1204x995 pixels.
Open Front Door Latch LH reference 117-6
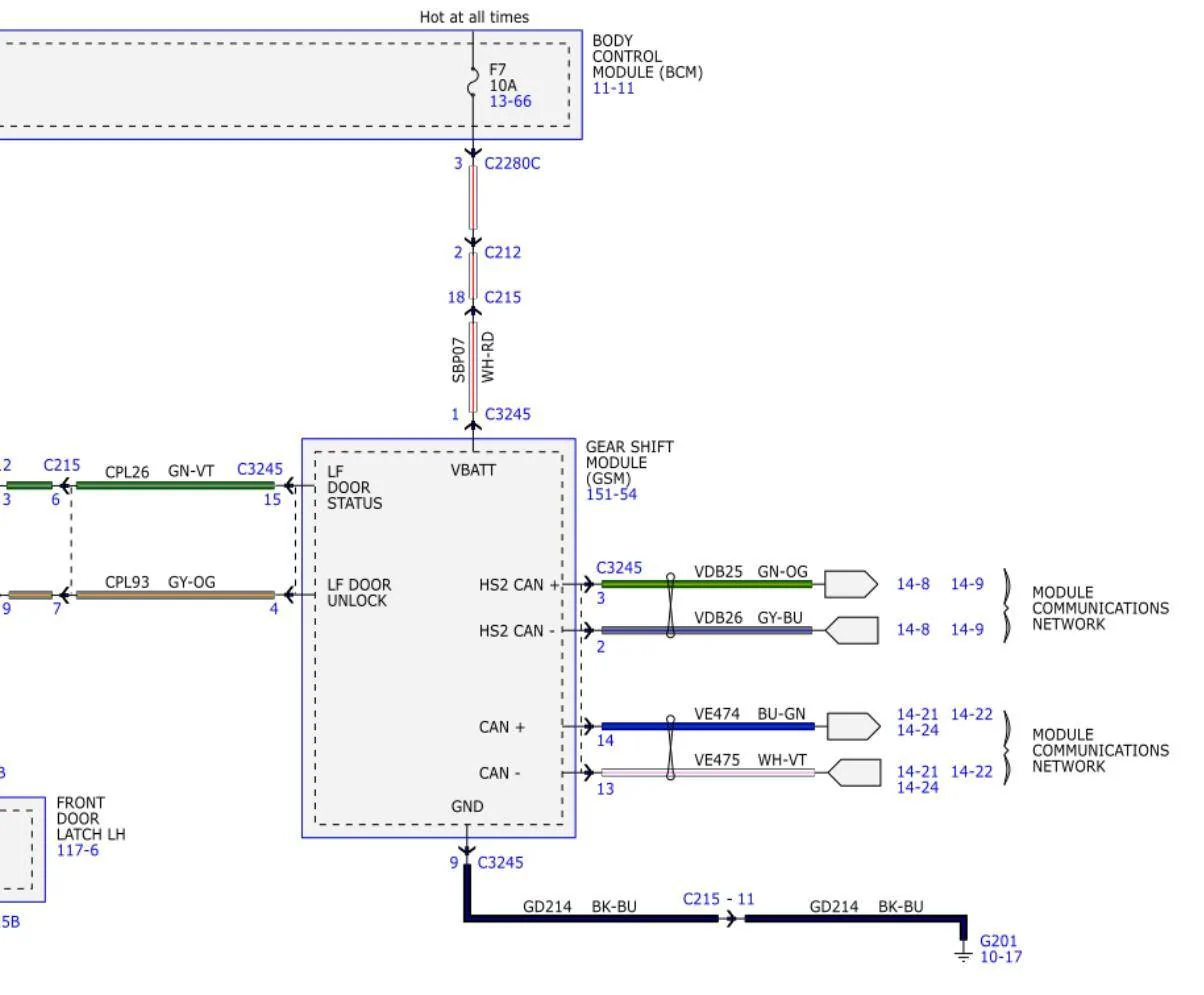78,850
